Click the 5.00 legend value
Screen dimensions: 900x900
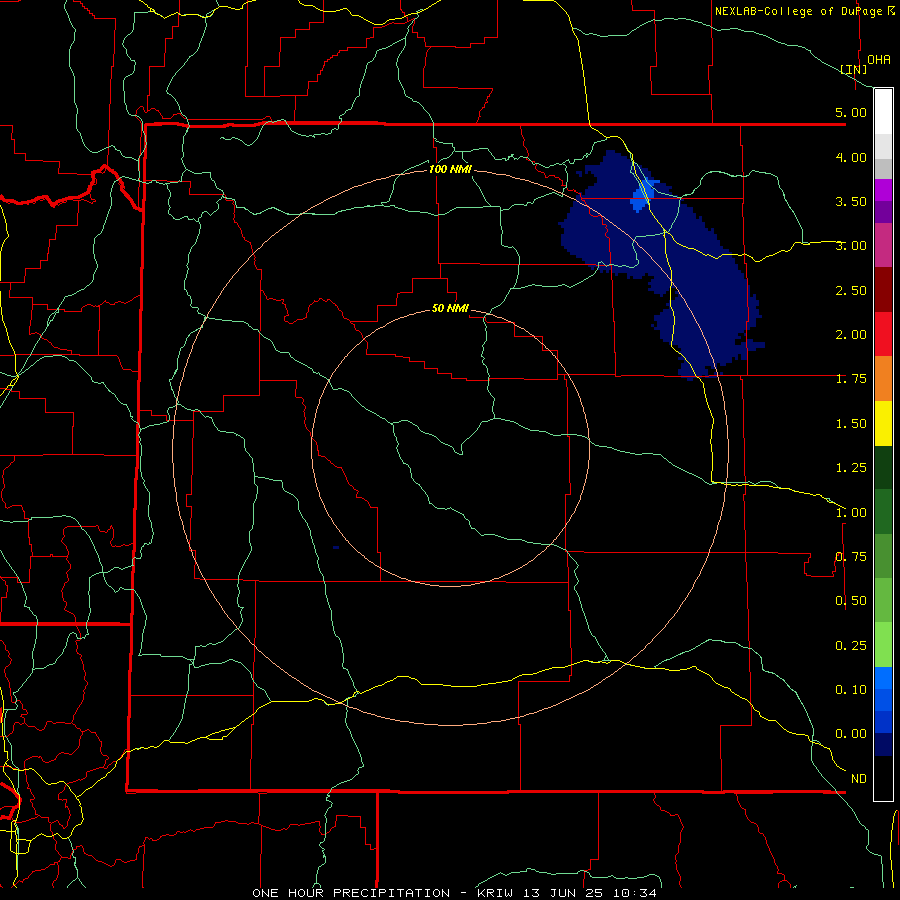coord(851,112)
